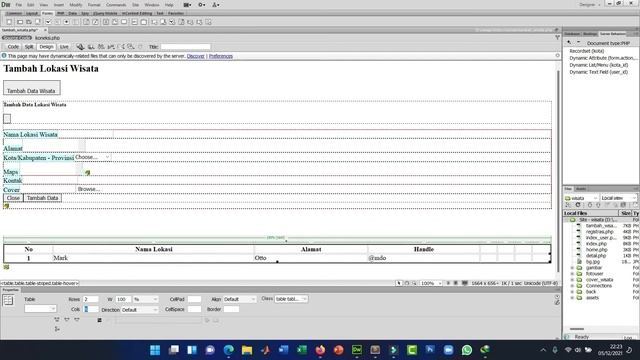This screenshot has height=360, width=640.
Task: Insert a Text Field from Forms toolbar
Action: (20, 22)
